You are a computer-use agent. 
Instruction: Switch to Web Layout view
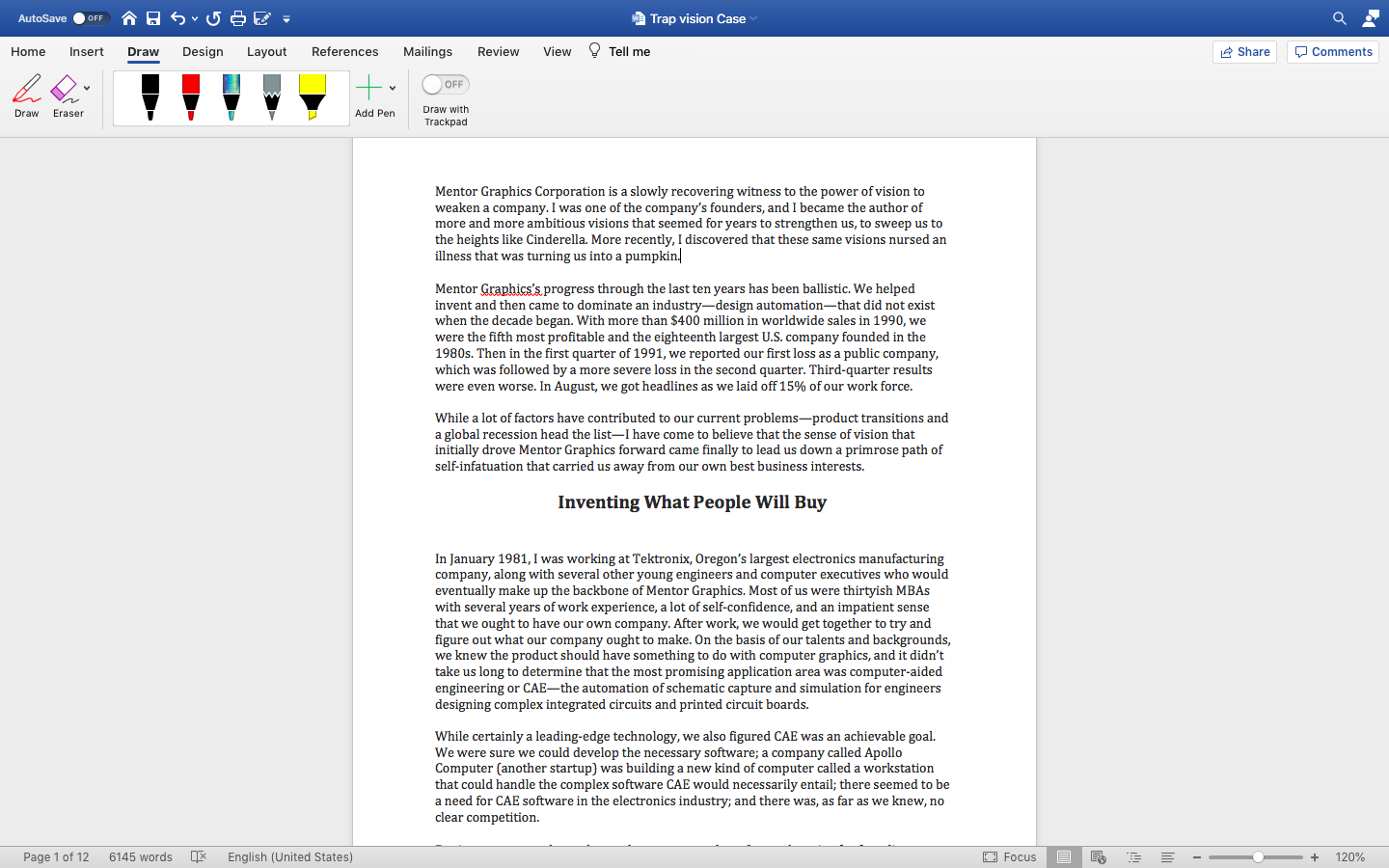click(1098, 856)
